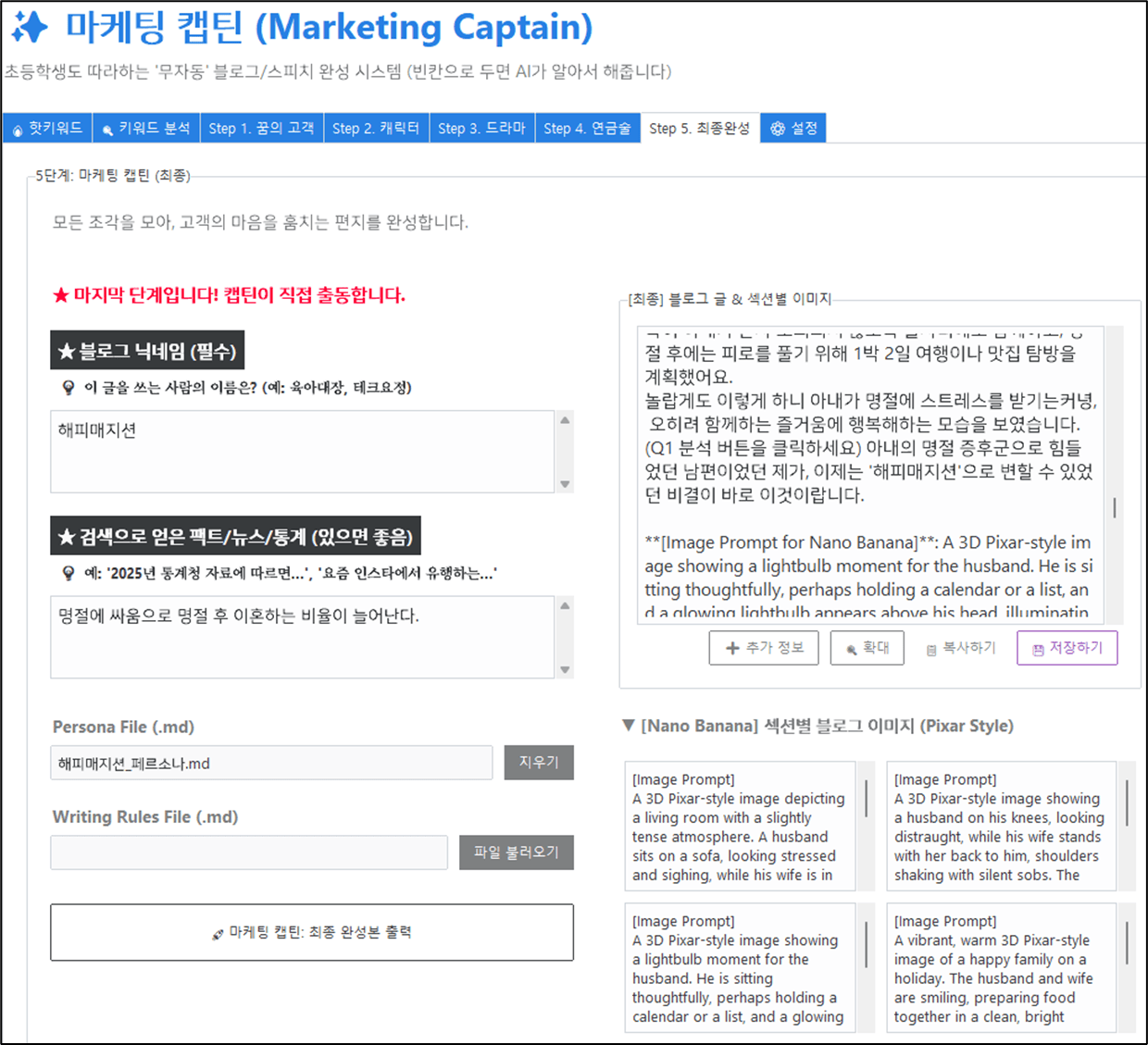1148x1045 pixels.
Task: Click the magnifier icon on the 확대 button
Action: (x=850, y=647)
